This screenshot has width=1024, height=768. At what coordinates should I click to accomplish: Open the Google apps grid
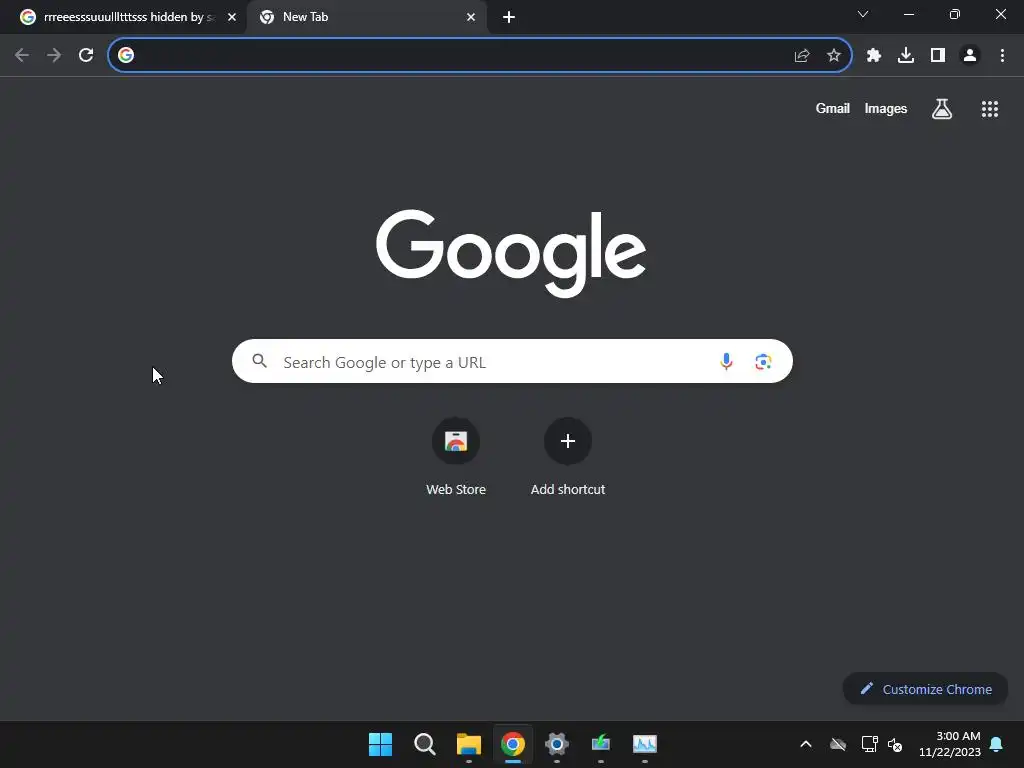[x=990, y=109]
